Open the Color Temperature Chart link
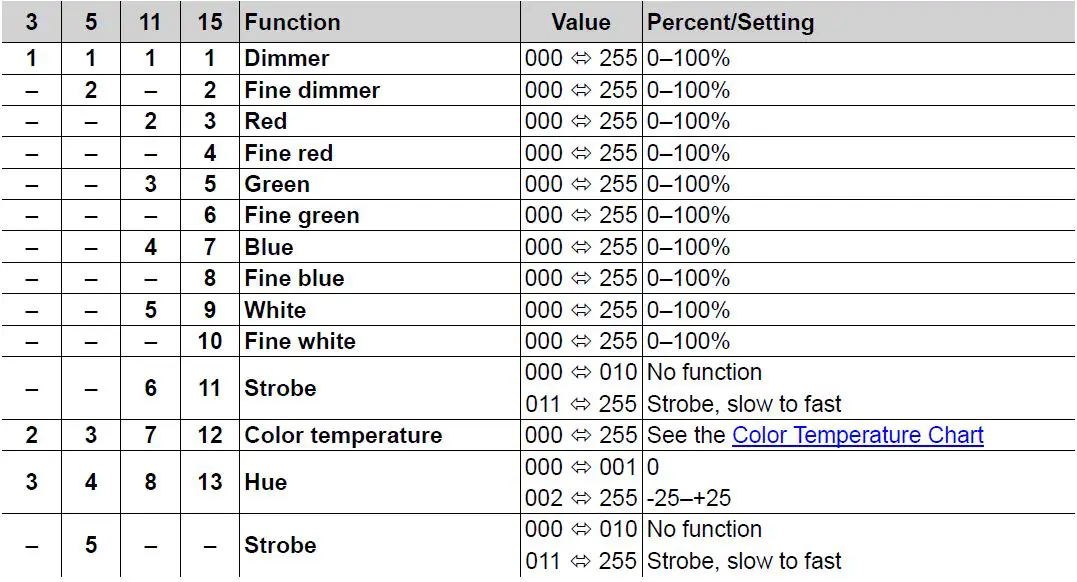The image size is (1077, 582). coord(857,436)
